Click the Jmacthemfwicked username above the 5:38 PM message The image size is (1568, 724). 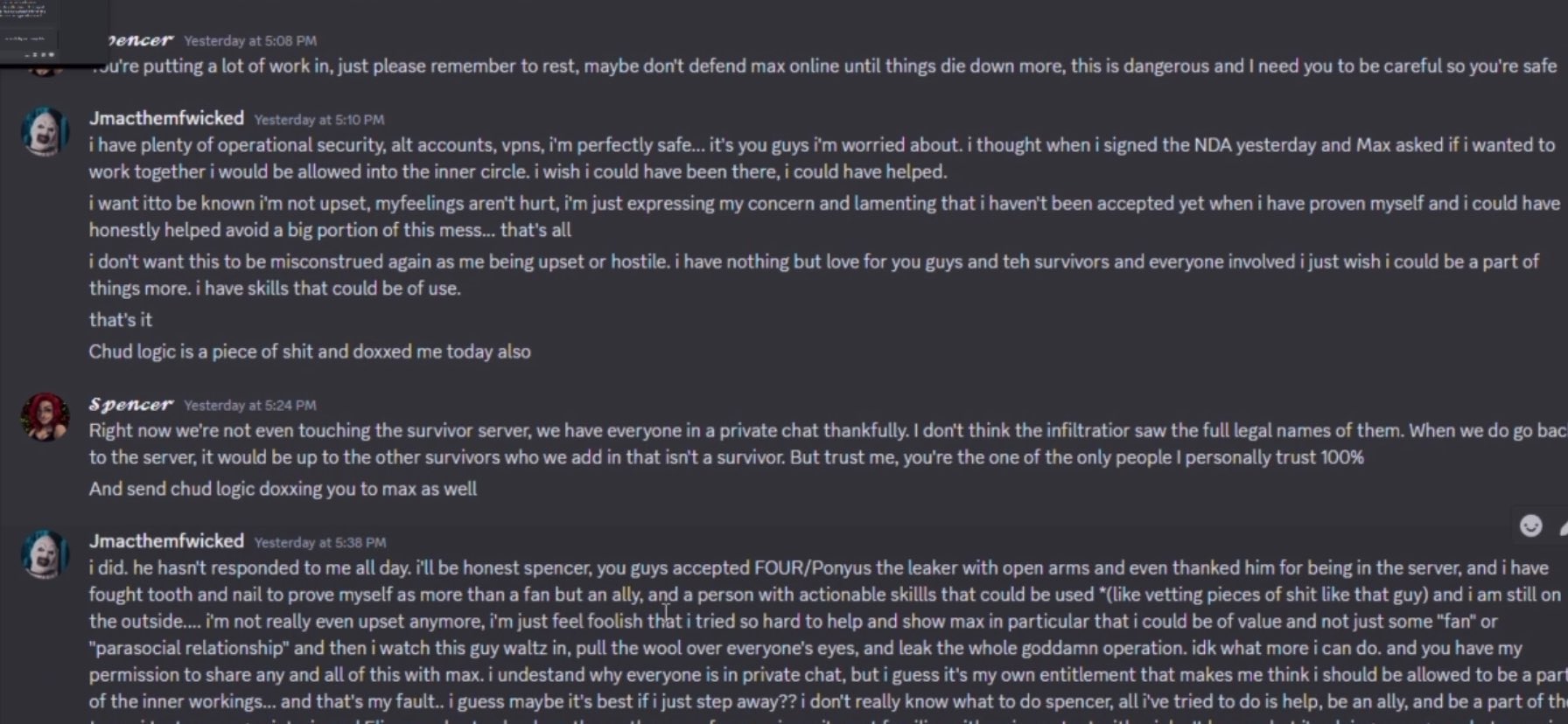(x=165, y=541)
